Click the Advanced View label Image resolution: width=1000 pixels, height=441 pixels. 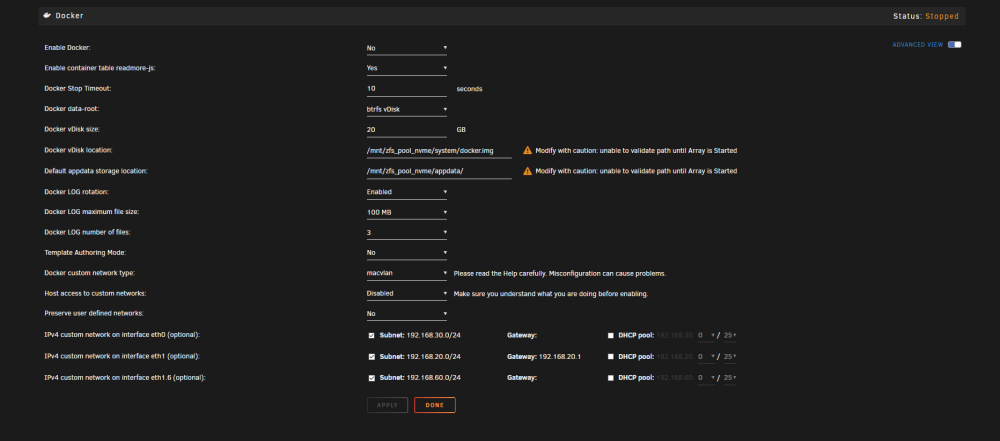(x=918, y=45)
